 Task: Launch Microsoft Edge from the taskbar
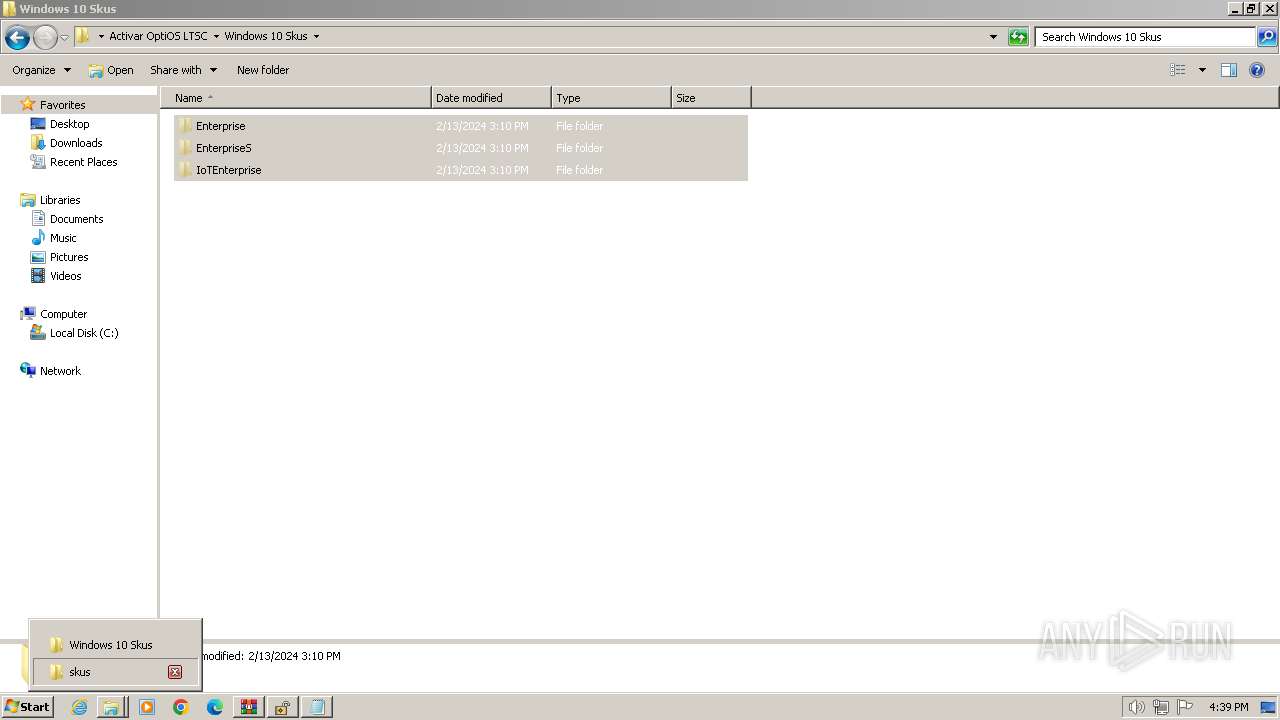click(215, 707)
